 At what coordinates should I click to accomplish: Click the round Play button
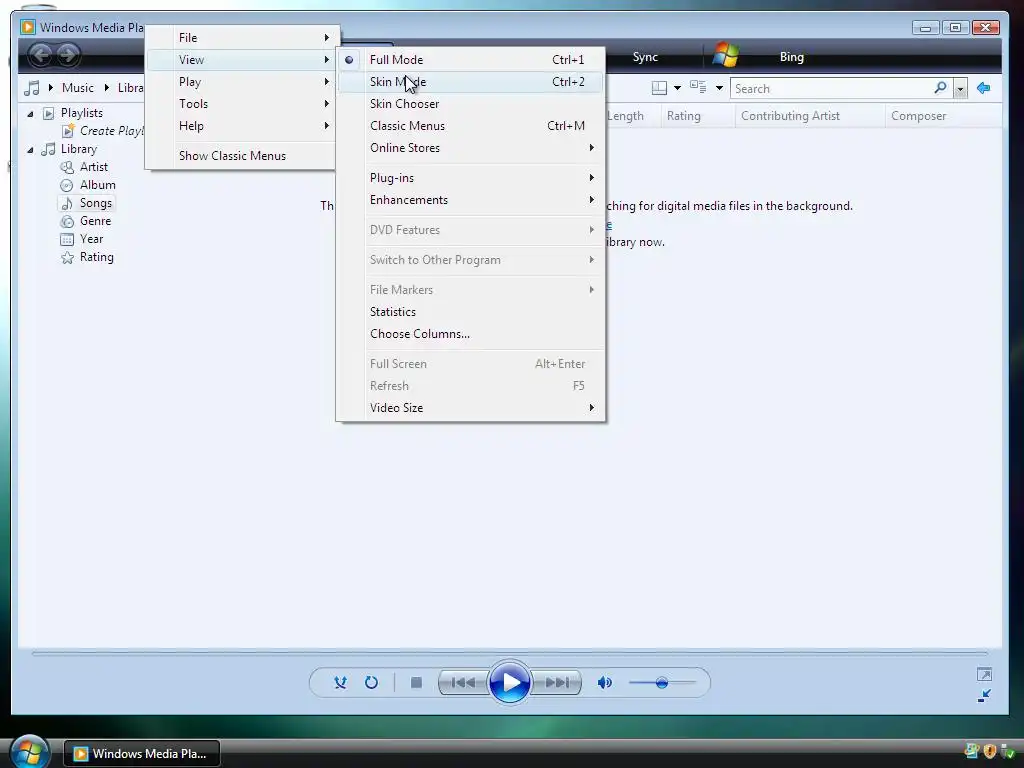pos(509,682)
